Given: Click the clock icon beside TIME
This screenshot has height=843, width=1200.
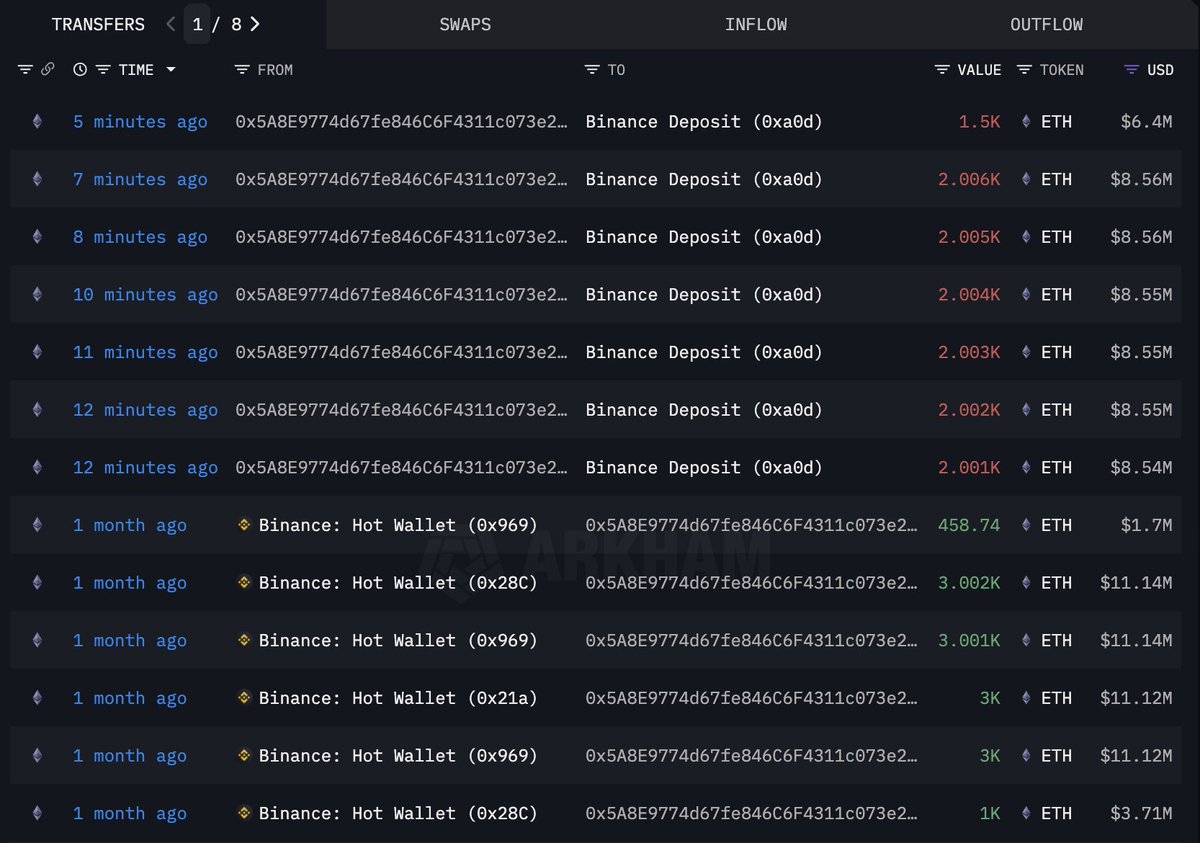Looking at the screenshot, I should (80, 70).
